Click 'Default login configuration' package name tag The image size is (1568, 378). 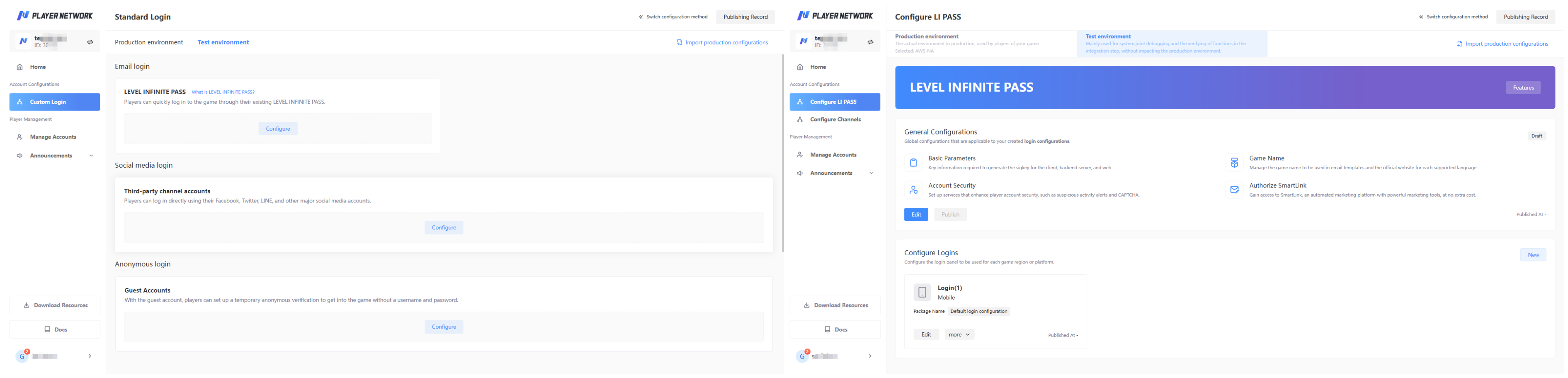coord(979,312)
